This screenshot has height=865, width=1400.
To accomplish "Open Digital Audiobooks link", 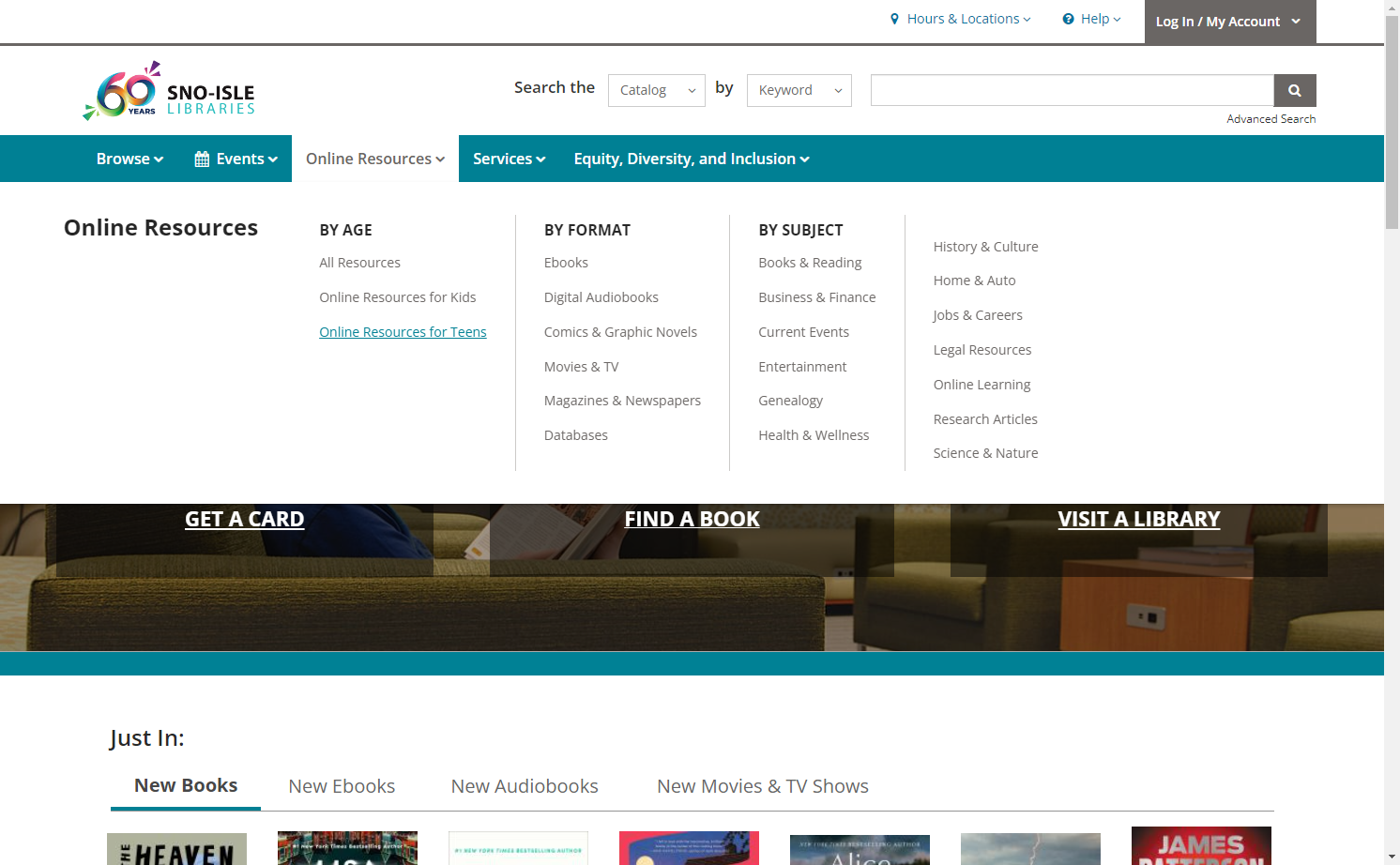I will pos(601,297).
